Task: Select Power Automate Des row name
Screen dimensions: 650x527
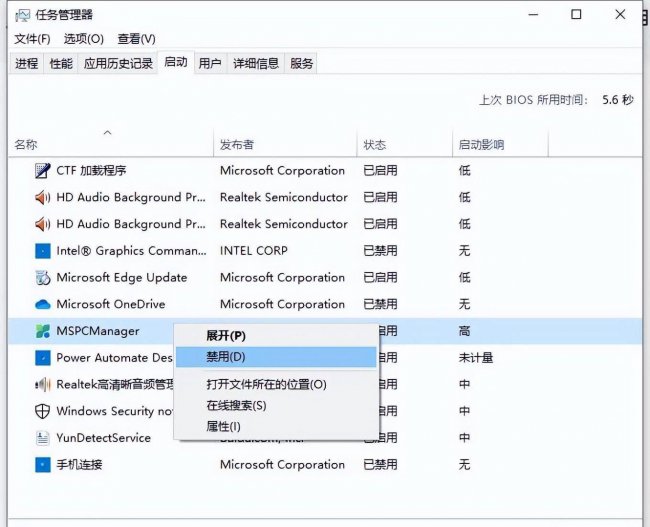Action: pos(114,358)
